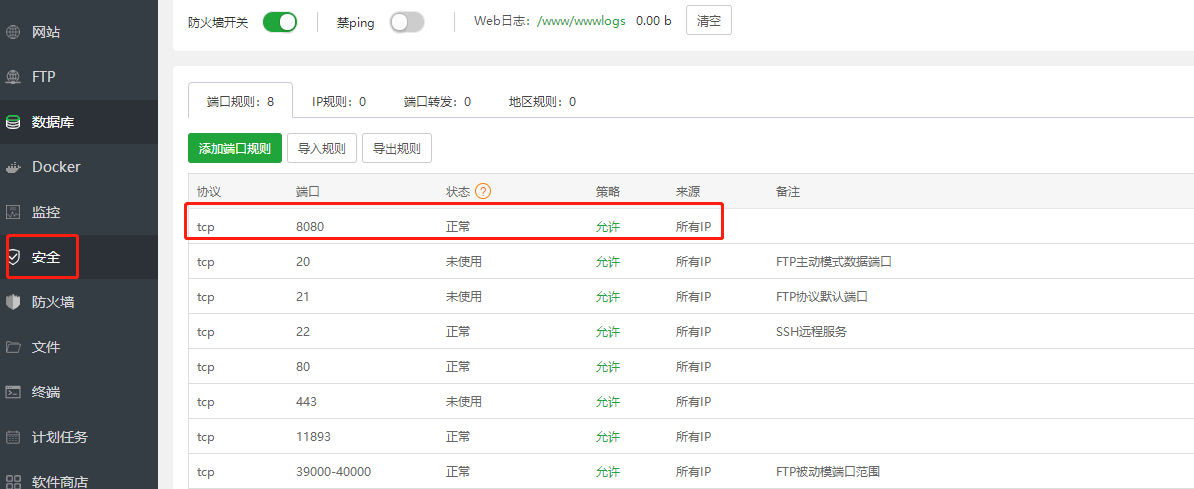The image size is (1194, 489).
Task: Turn off the 防火墙开关 toggle
Action: 280,22
